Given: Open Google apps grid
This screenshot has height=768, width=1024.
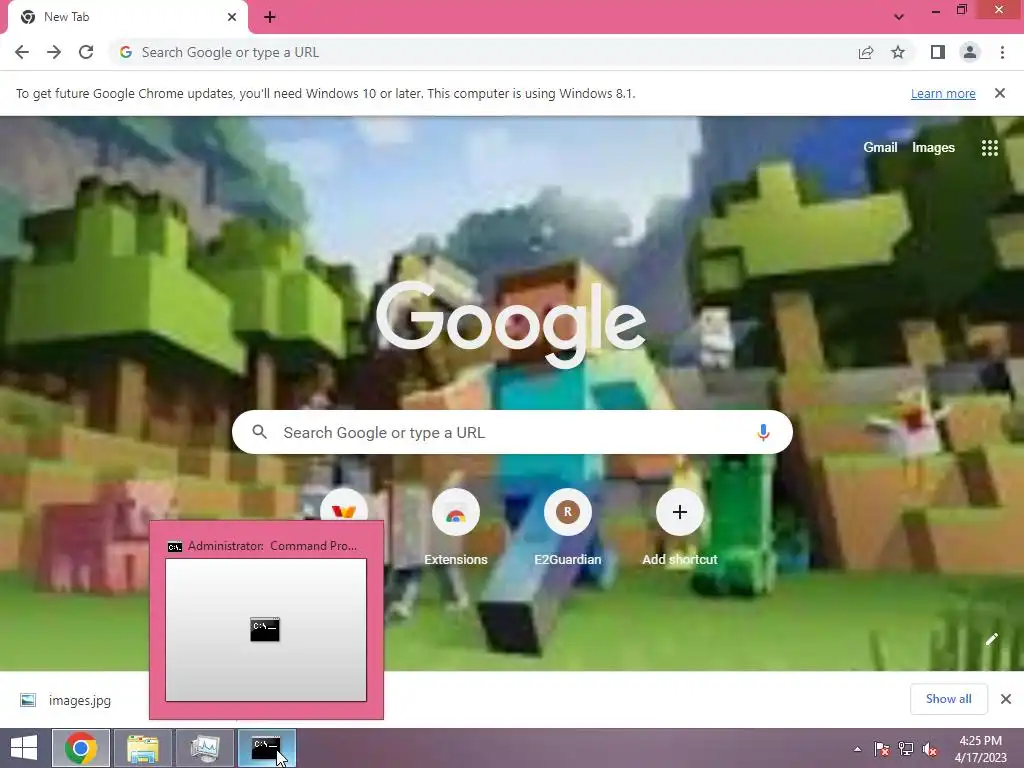Looking at the screenshot, I should coord(990,148).
